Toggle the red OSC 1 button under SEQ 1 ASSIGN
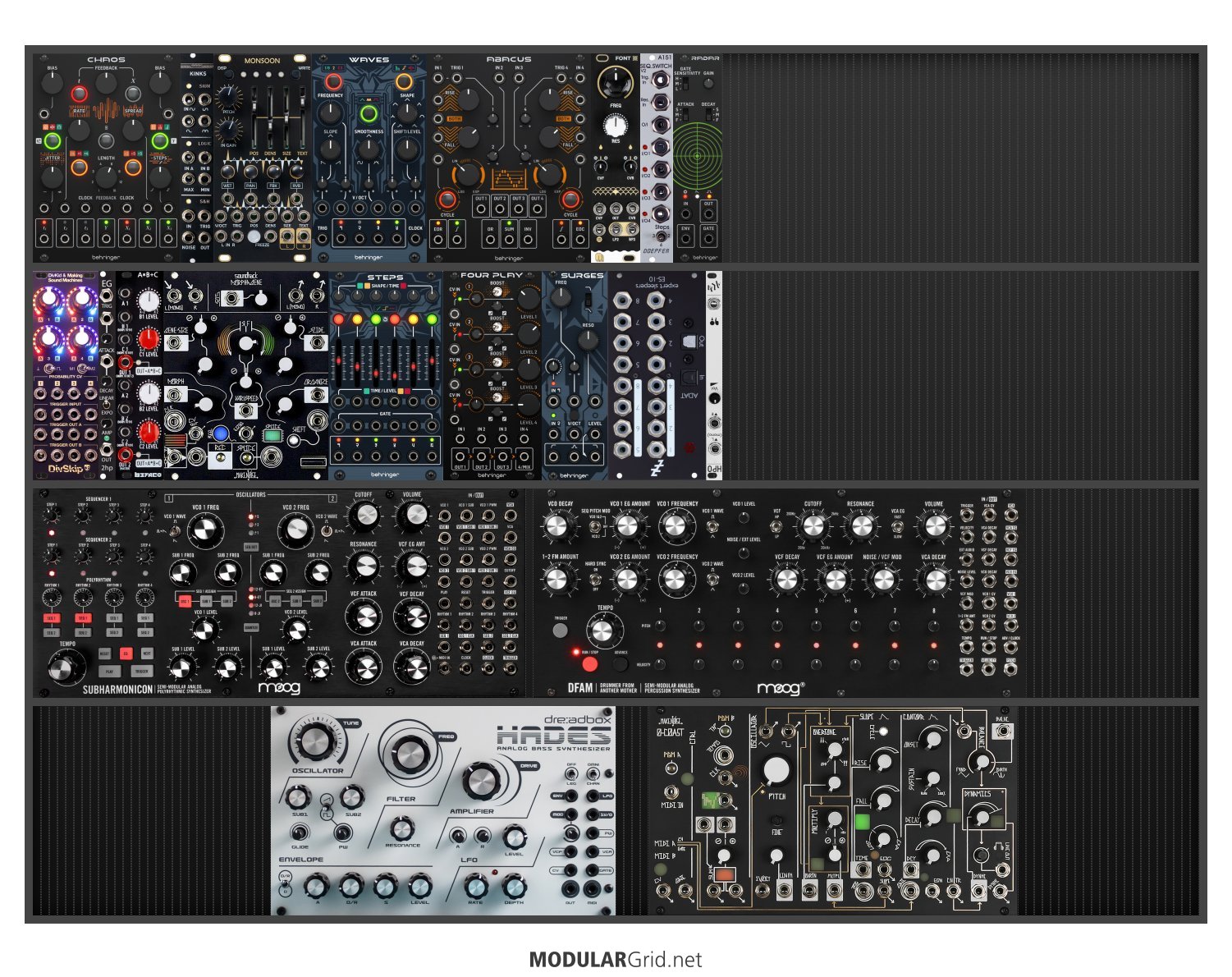The width and height of the screenshot is (1232, 977). point(185,601)
